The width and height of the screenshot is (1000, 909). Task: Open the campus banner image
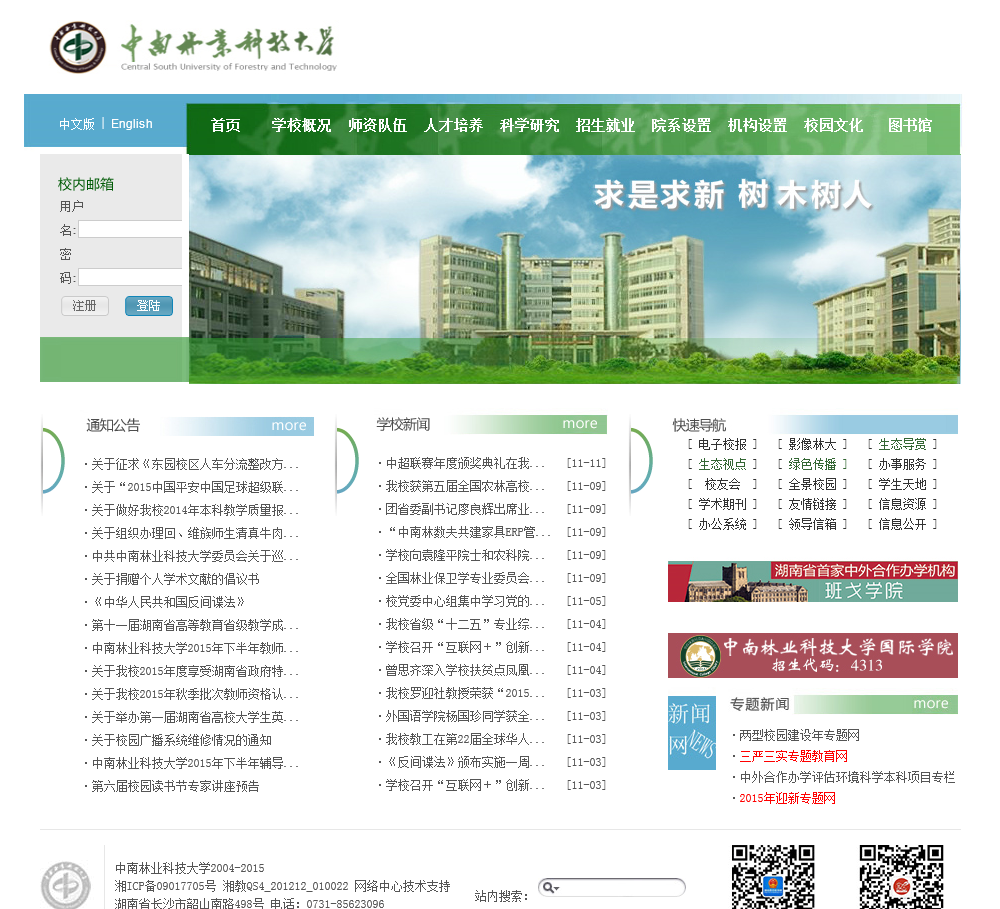point(575,269)
